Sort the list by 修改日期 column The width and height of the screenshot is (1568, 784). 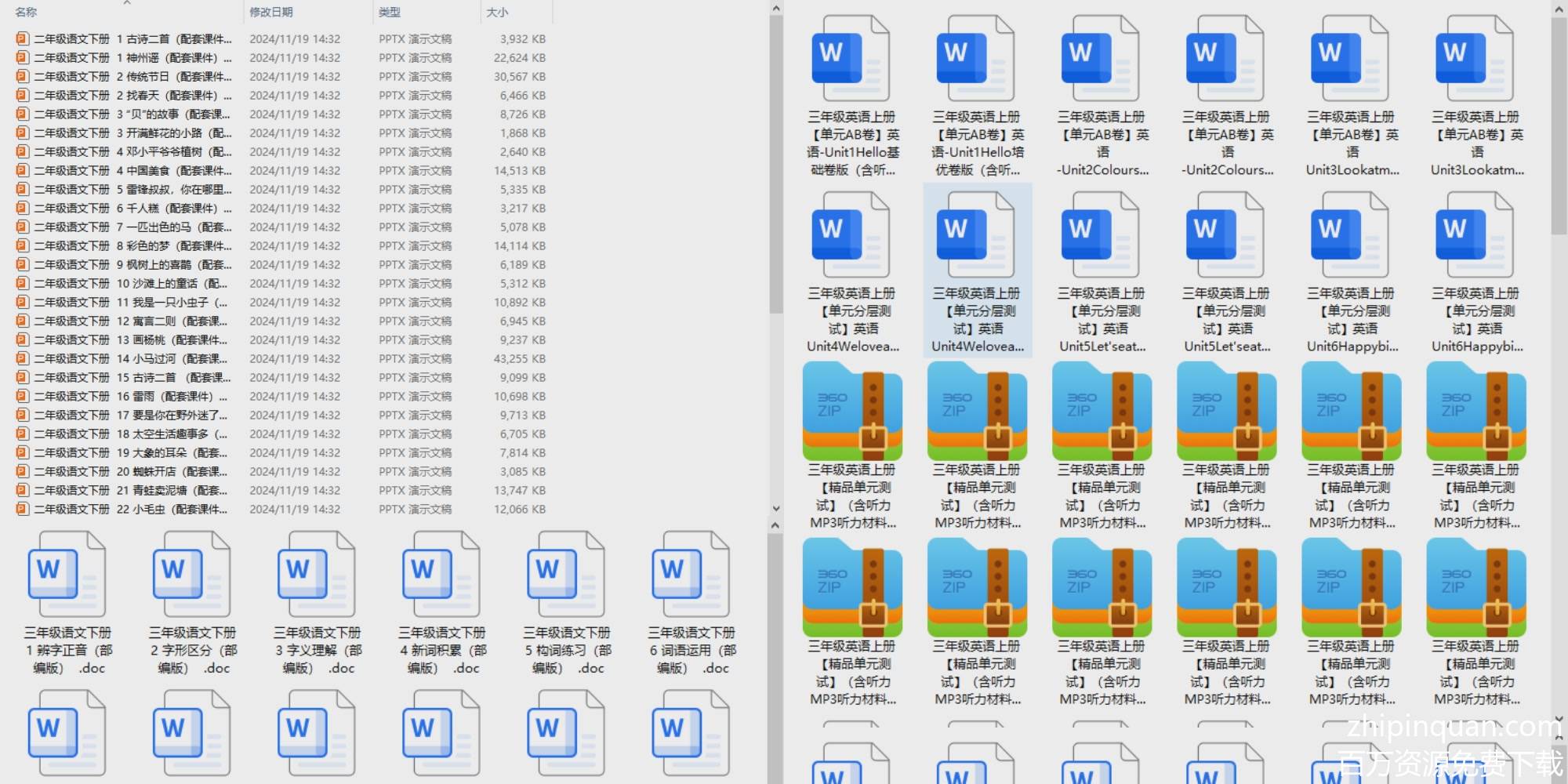(271, 13)
